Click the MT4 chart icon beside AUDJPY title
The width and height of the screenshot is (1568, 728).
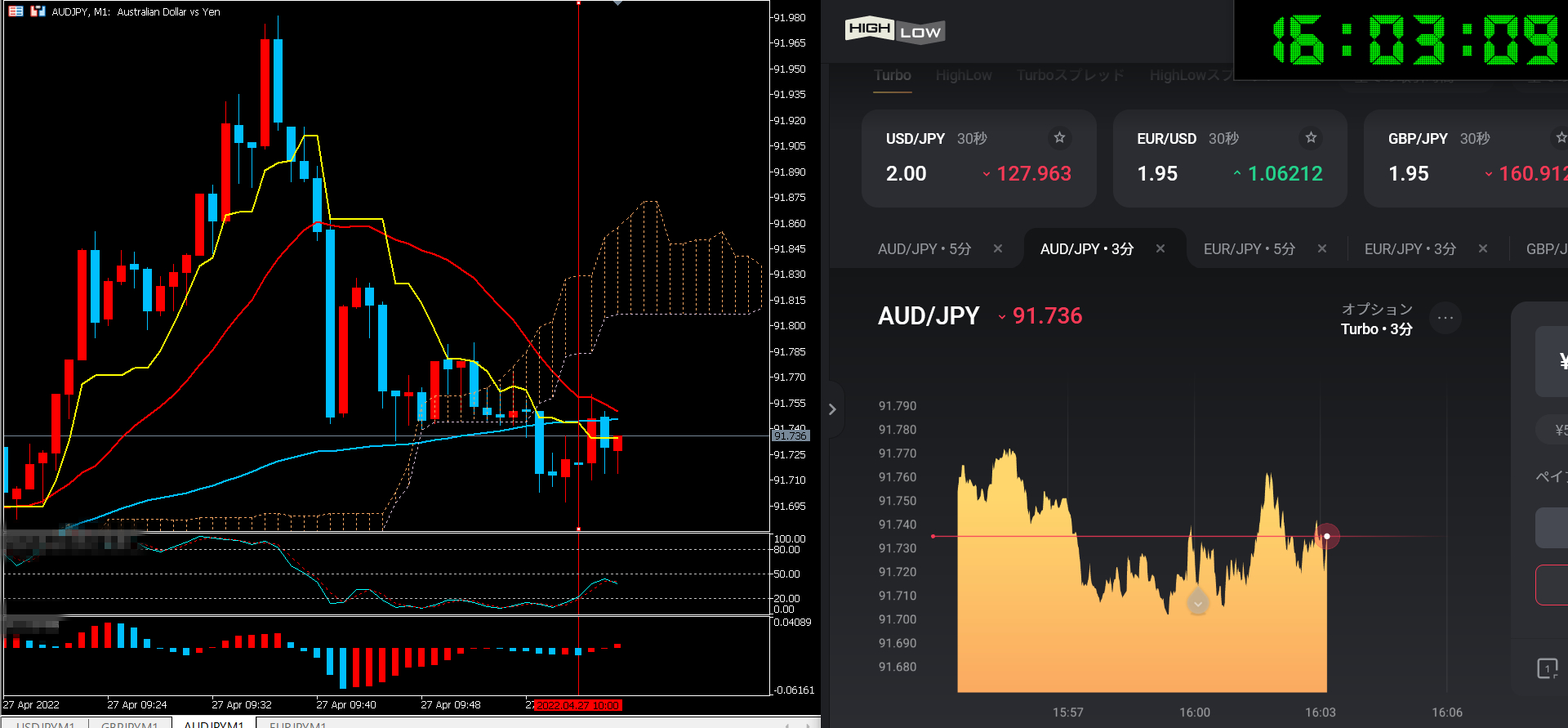click(x=38, y=11)
